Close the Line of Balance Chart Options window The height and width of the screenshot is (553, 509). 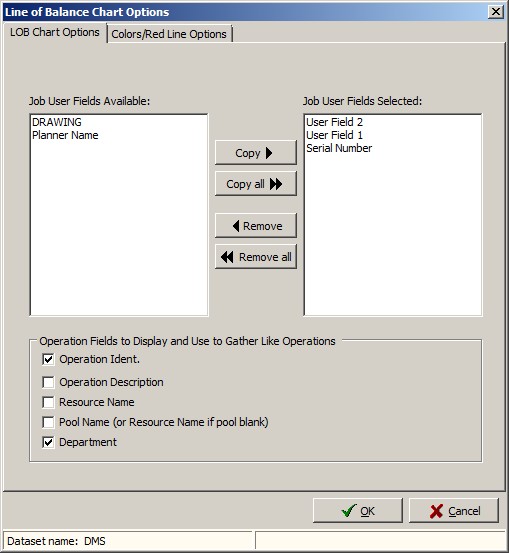[x=496, y=12]
